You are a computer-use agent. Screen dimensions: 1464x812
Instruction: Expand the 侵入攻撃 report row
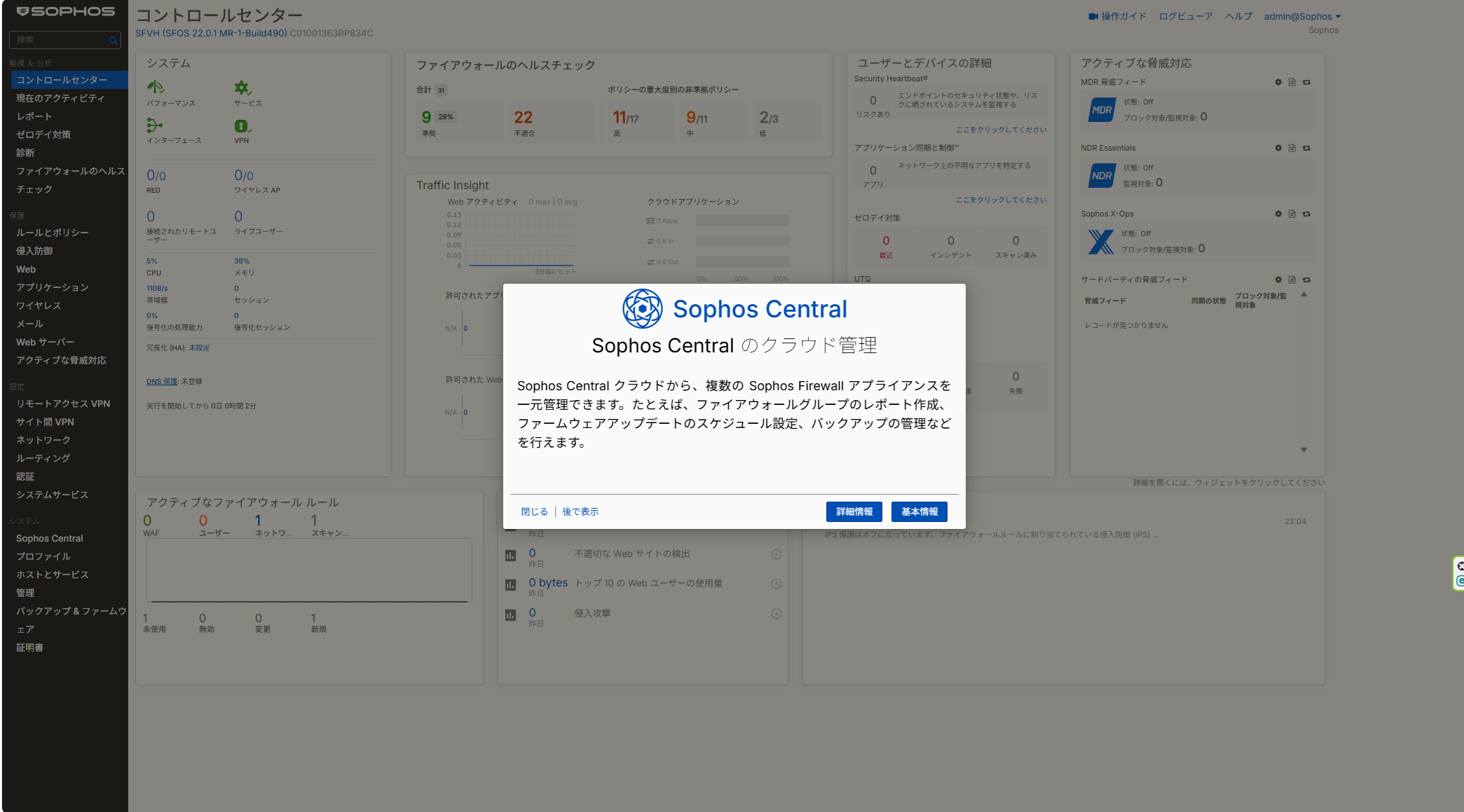pos(777,614)
